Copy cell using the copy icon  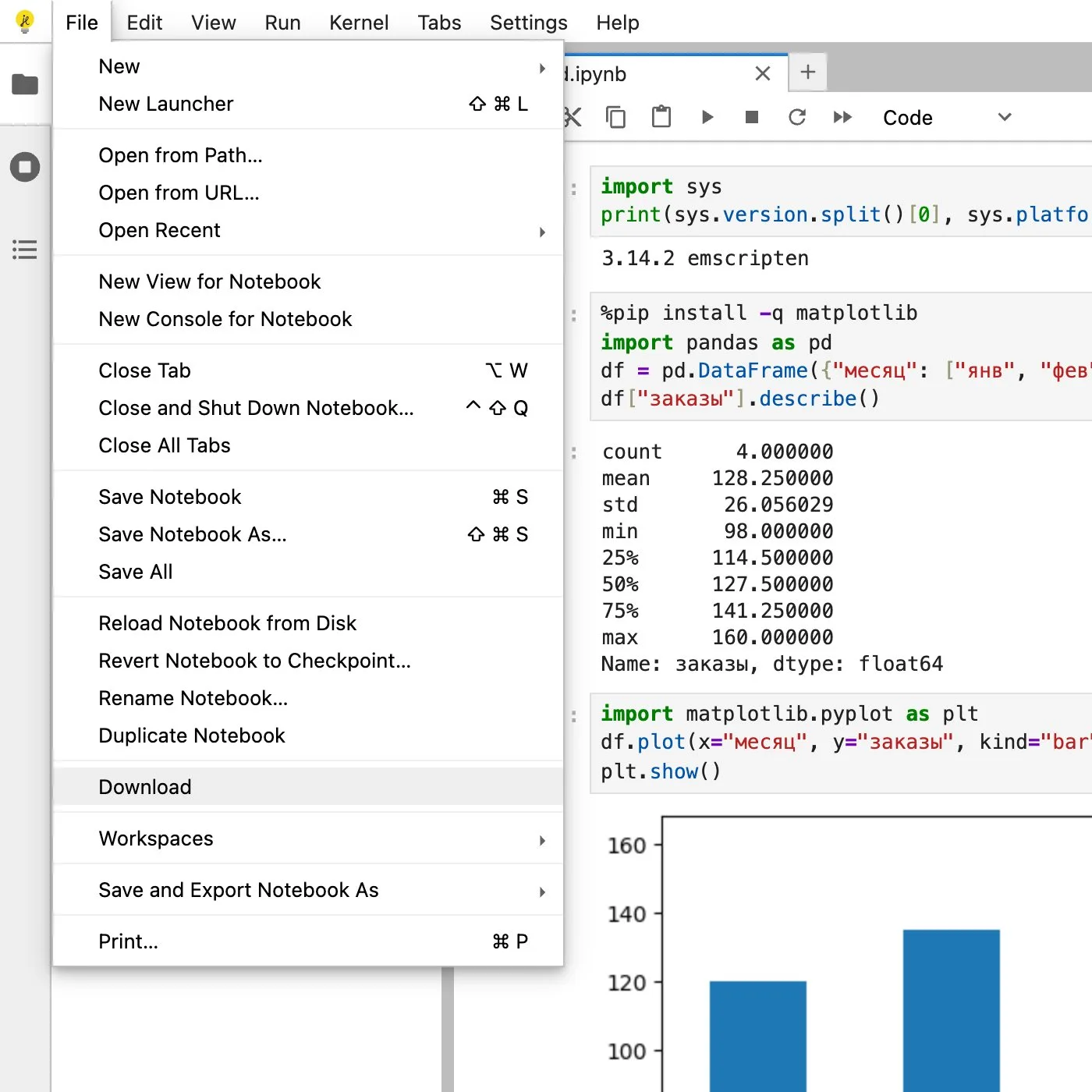(616, 117)
